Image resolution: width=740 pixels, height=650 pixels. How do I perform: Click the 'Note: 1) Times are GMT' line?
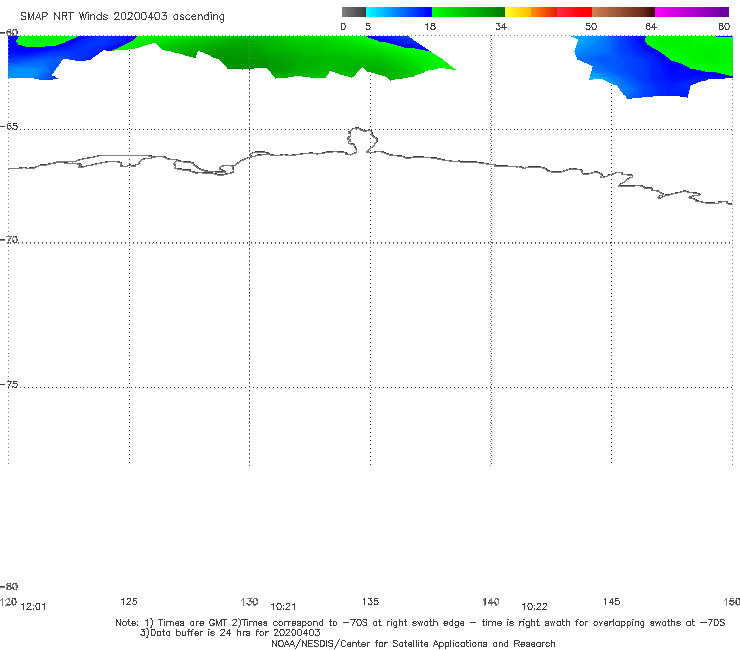point(420,623)
